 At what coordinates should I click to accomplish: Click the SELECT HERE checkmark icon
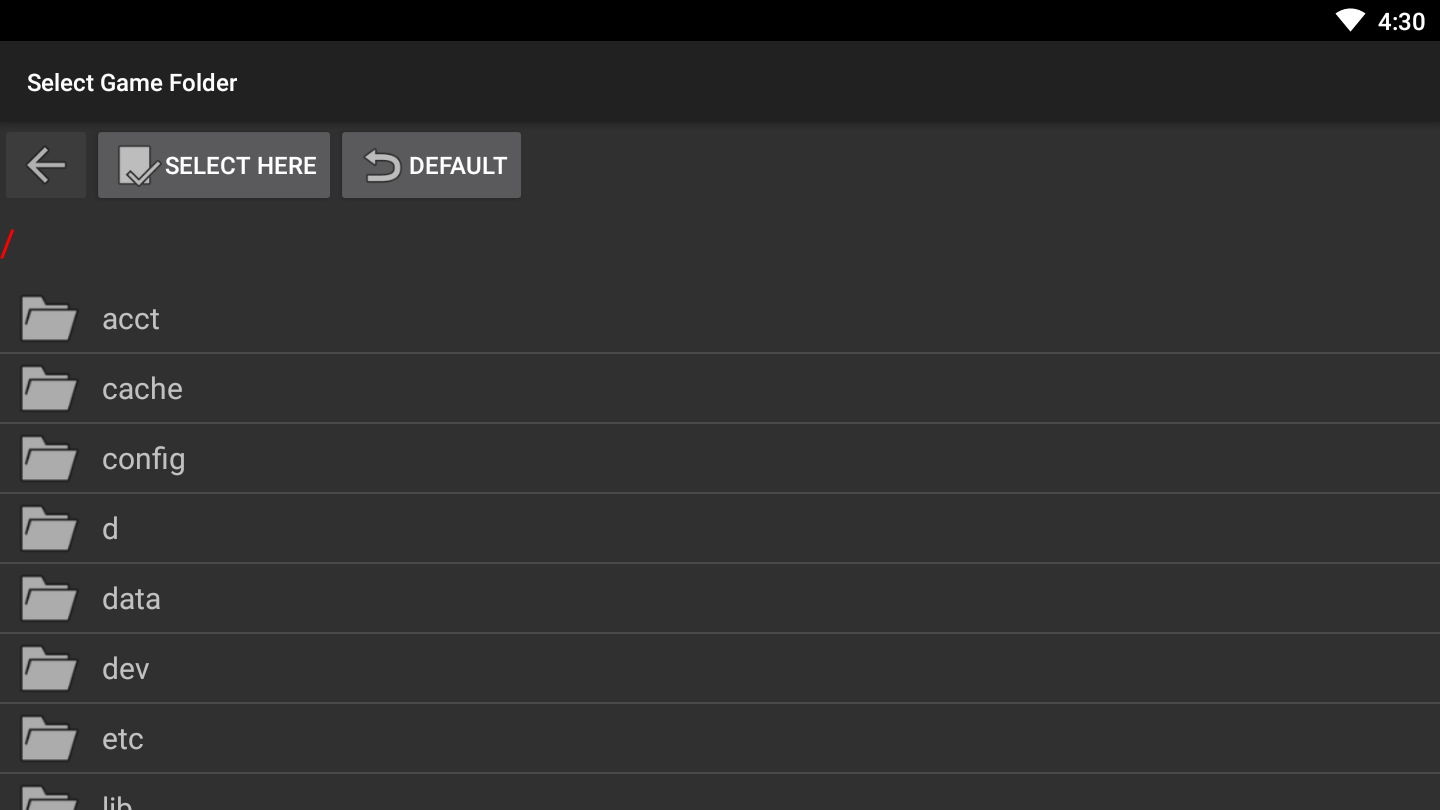pos(138,166)
